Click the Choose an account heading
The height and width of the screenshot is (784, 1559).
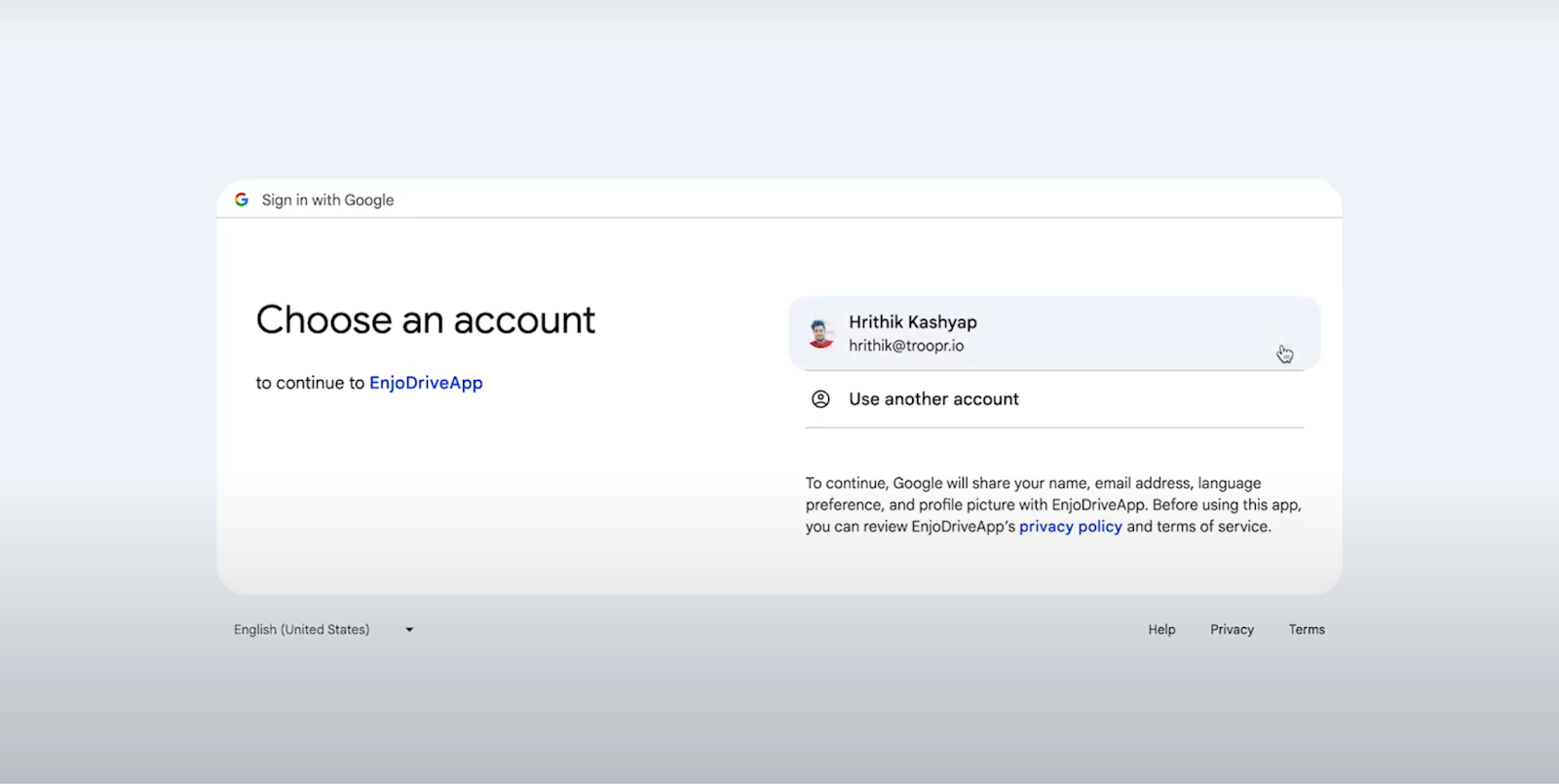(x=426, y=320)
